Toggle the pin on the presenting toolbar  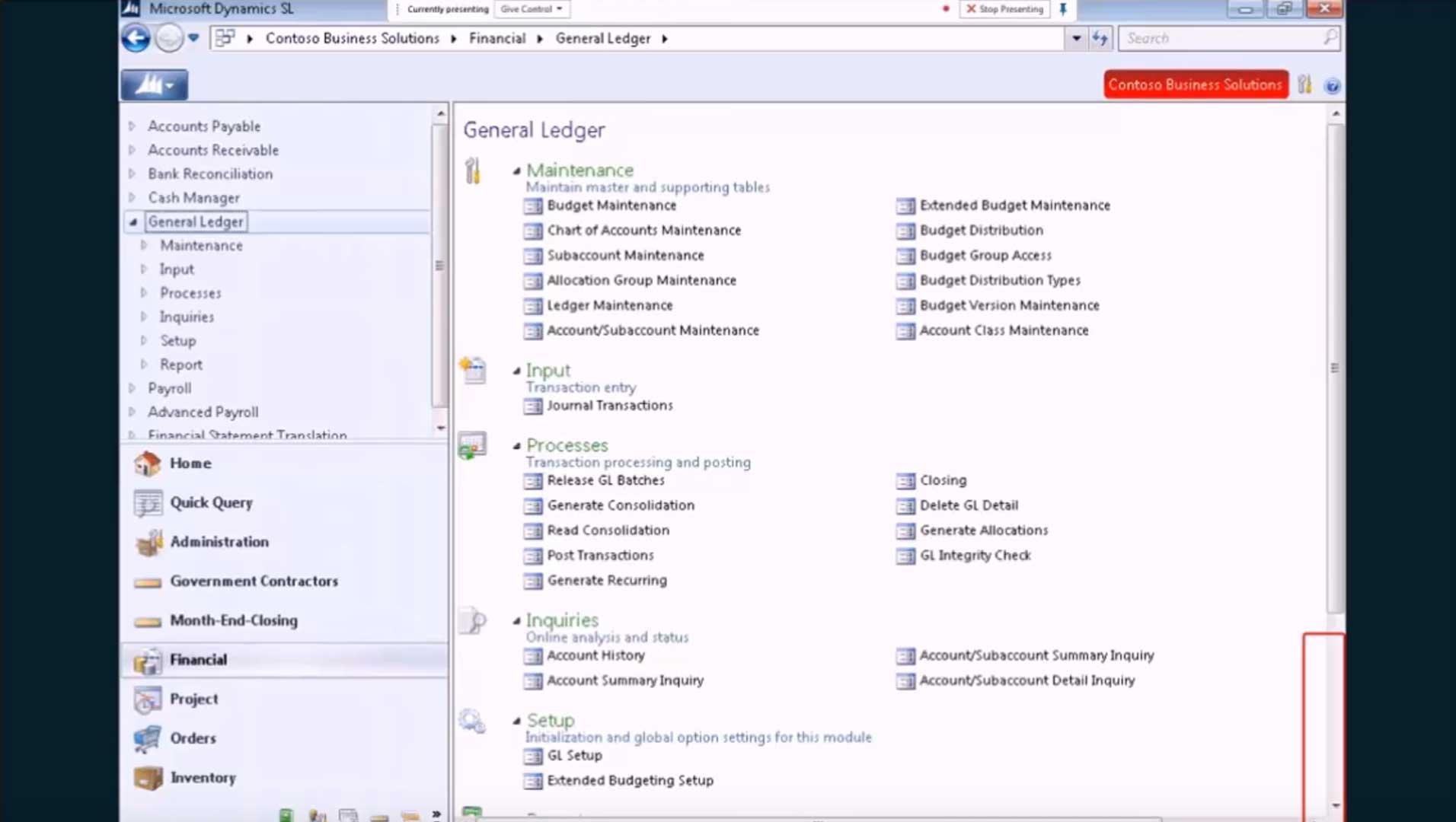(x=1063, y=9)
